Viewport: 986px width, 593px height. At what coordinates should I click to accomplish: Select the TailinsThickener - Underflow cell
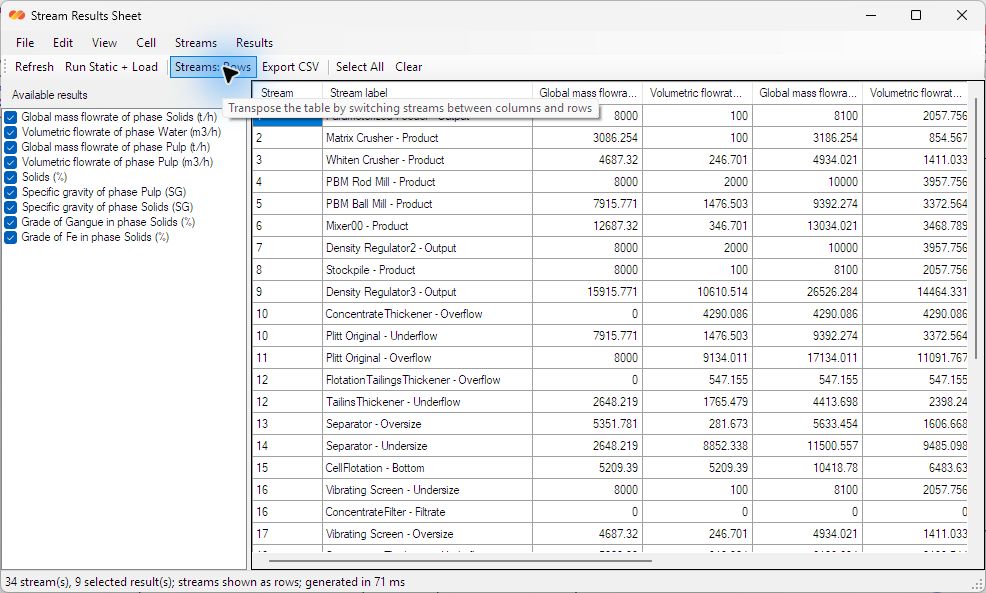[x=427, y=402]
